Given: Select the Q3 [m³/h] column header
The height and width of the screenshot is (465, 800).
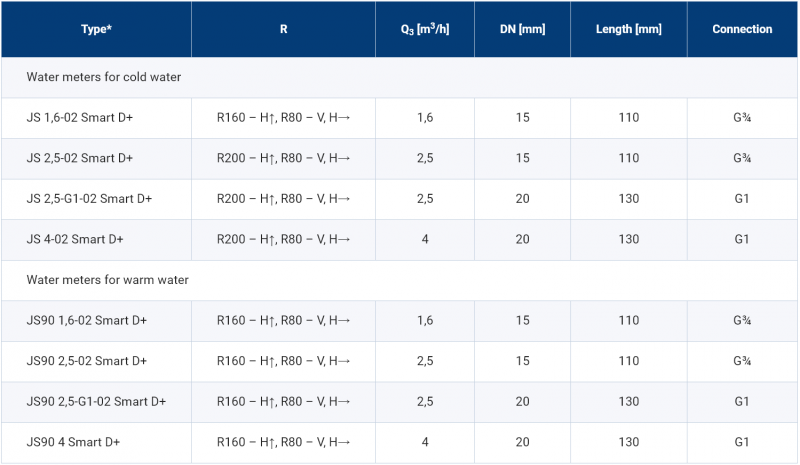Looking at the screenshot, I should (x=425, y=29).
